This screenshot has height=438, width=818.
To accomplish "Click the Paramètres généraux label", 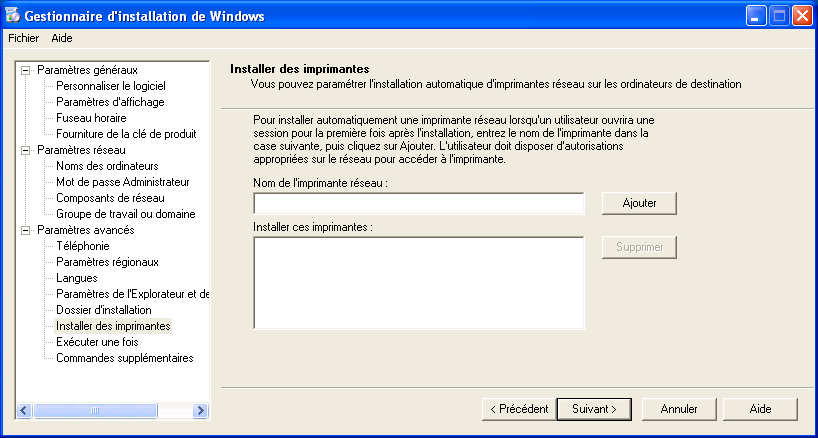I will pos(88,70).
